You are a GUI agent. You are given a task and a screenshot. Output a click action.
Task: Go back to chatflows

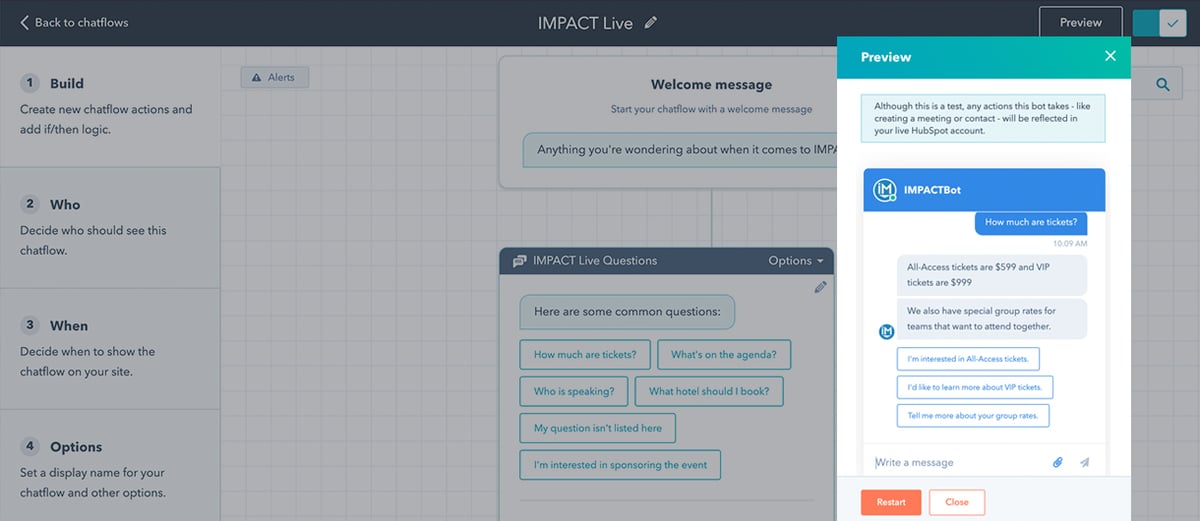[74, 22]
